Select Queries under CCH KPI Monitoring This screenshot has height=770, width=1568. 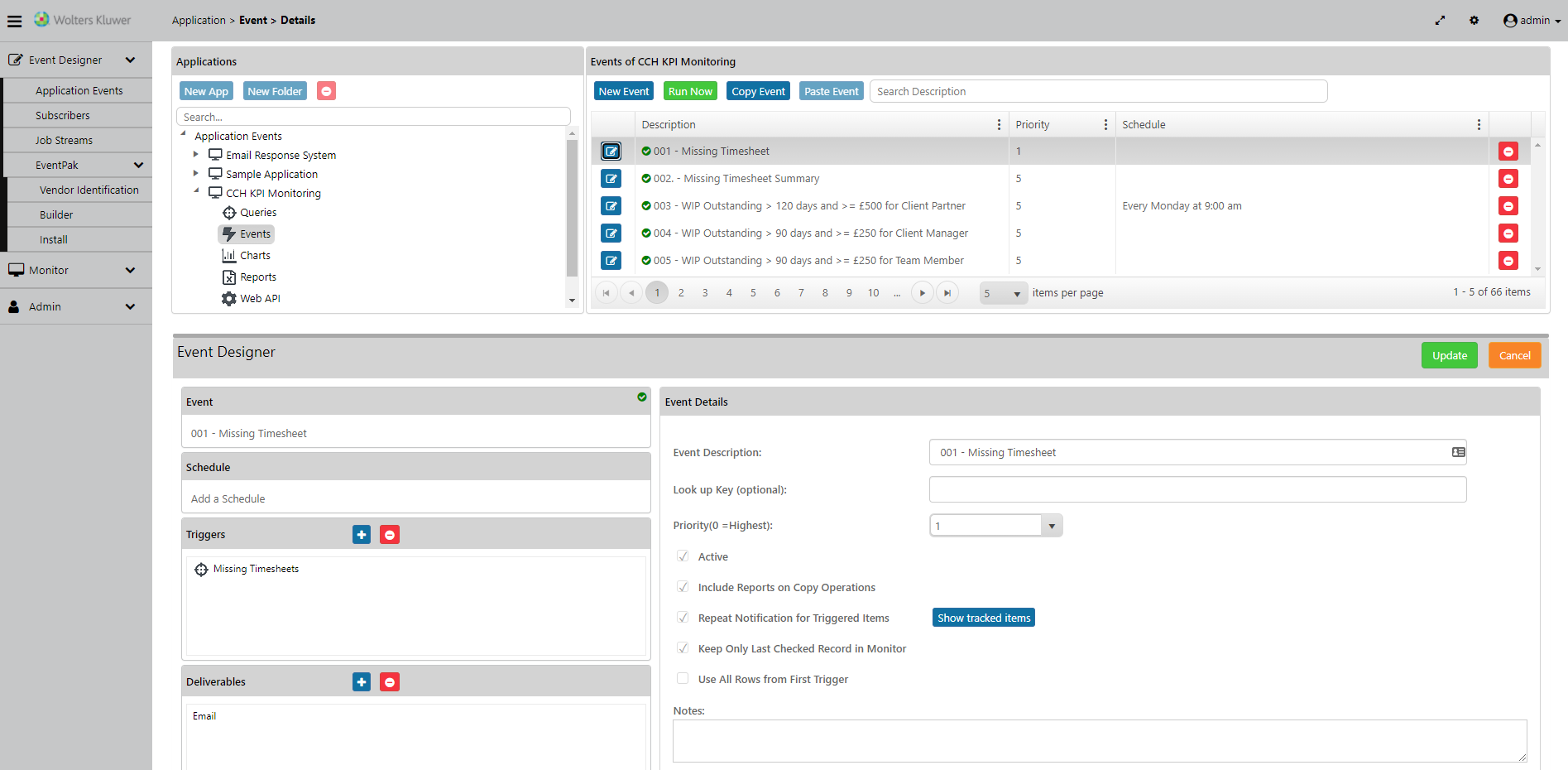coord(258,213)
